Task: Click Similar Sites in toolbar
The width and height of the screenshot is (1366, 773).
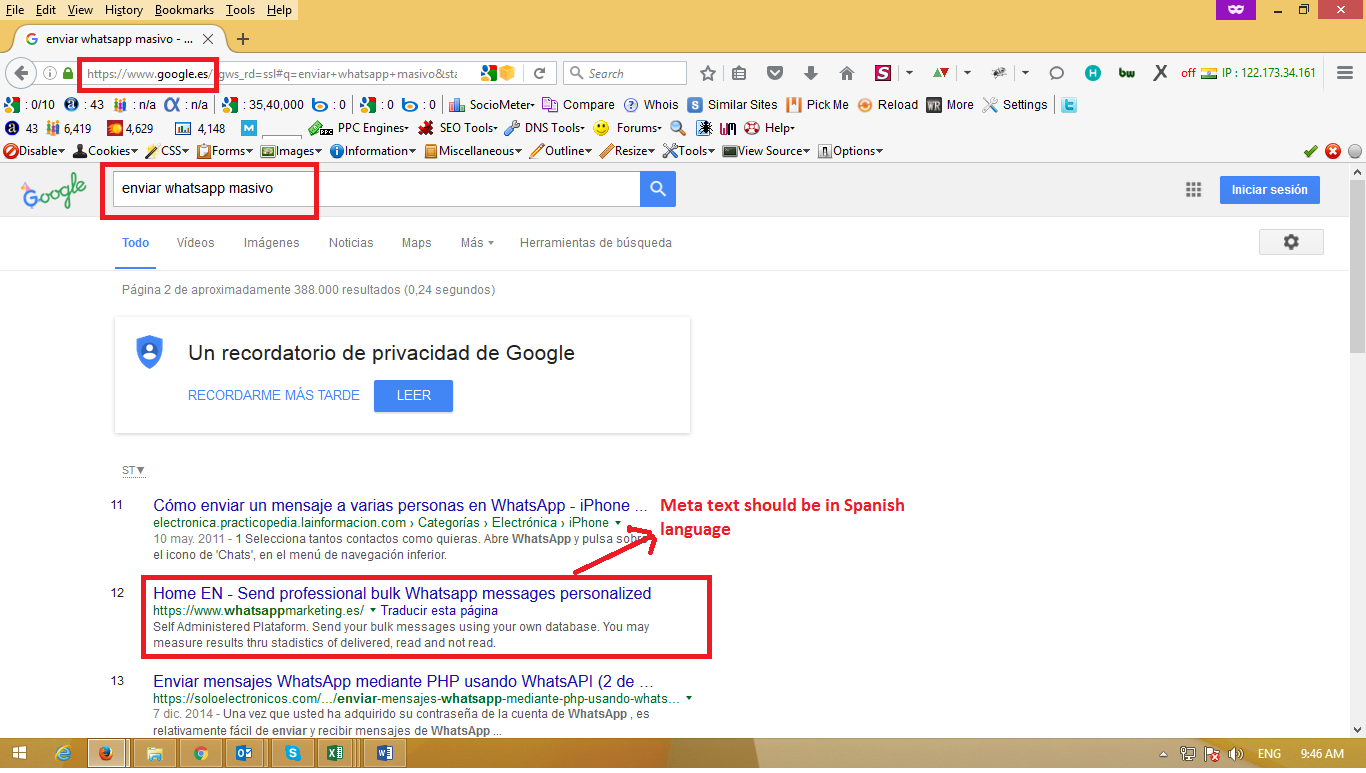Action: [732, 105]
